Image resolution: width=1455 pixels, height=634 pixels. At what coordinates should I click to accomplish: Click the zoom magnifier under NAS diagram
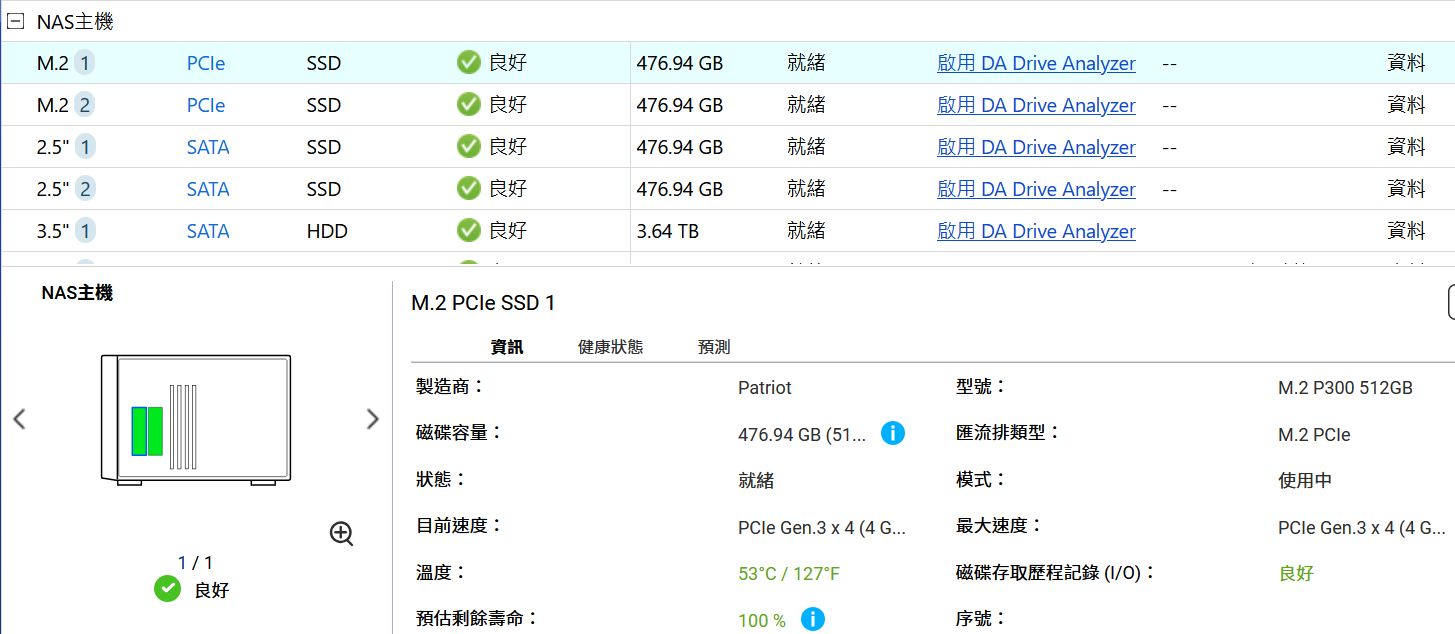click(x=341, y=534)
